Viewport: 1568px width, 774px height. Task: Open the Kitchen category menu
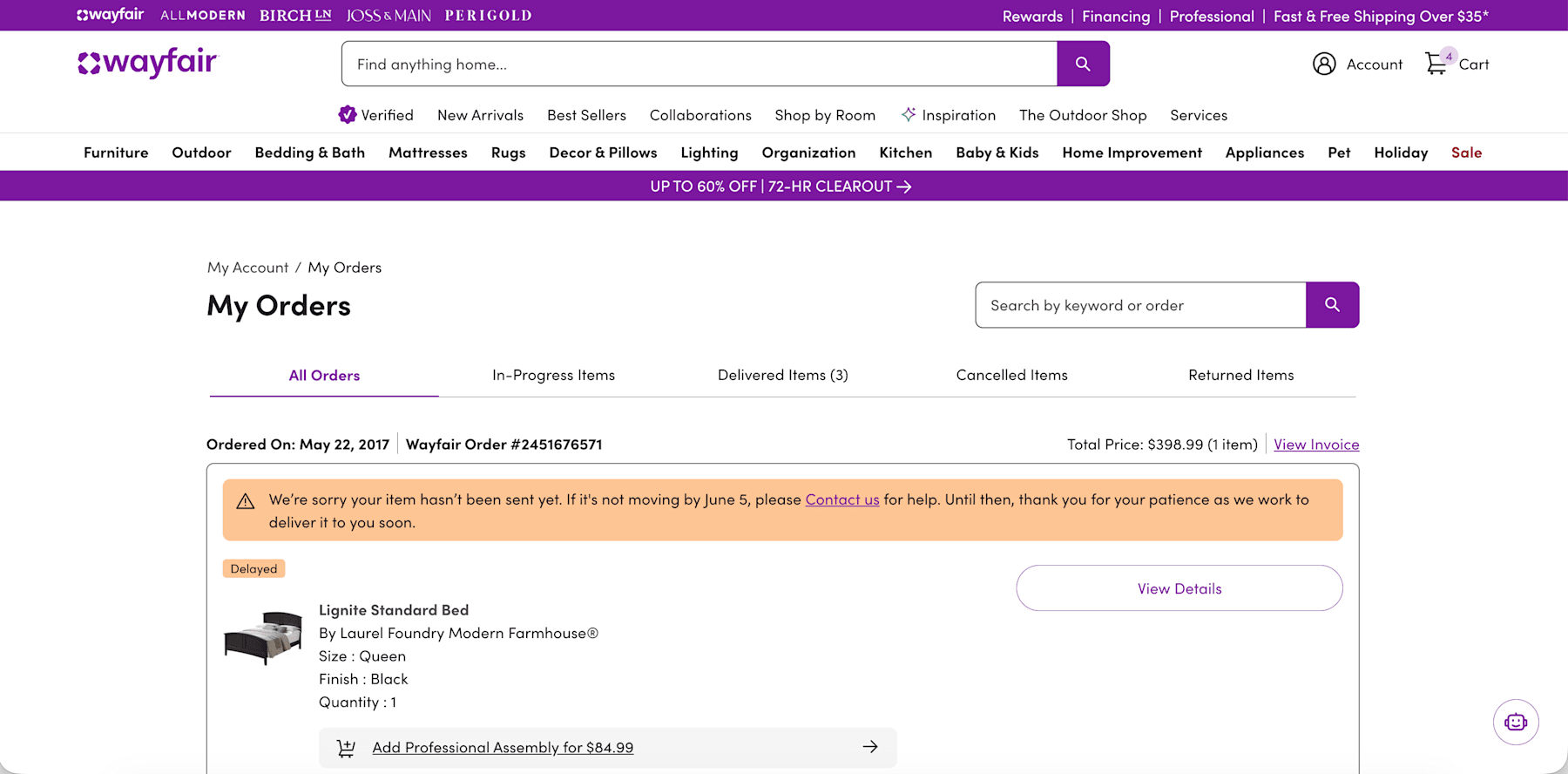906,153
